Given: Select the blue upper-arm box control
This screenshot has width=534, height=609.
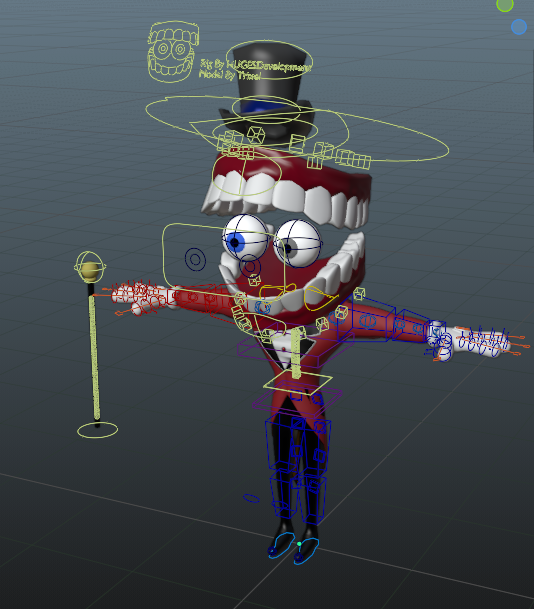Looking at the screenshot, I should coord(365,320).
